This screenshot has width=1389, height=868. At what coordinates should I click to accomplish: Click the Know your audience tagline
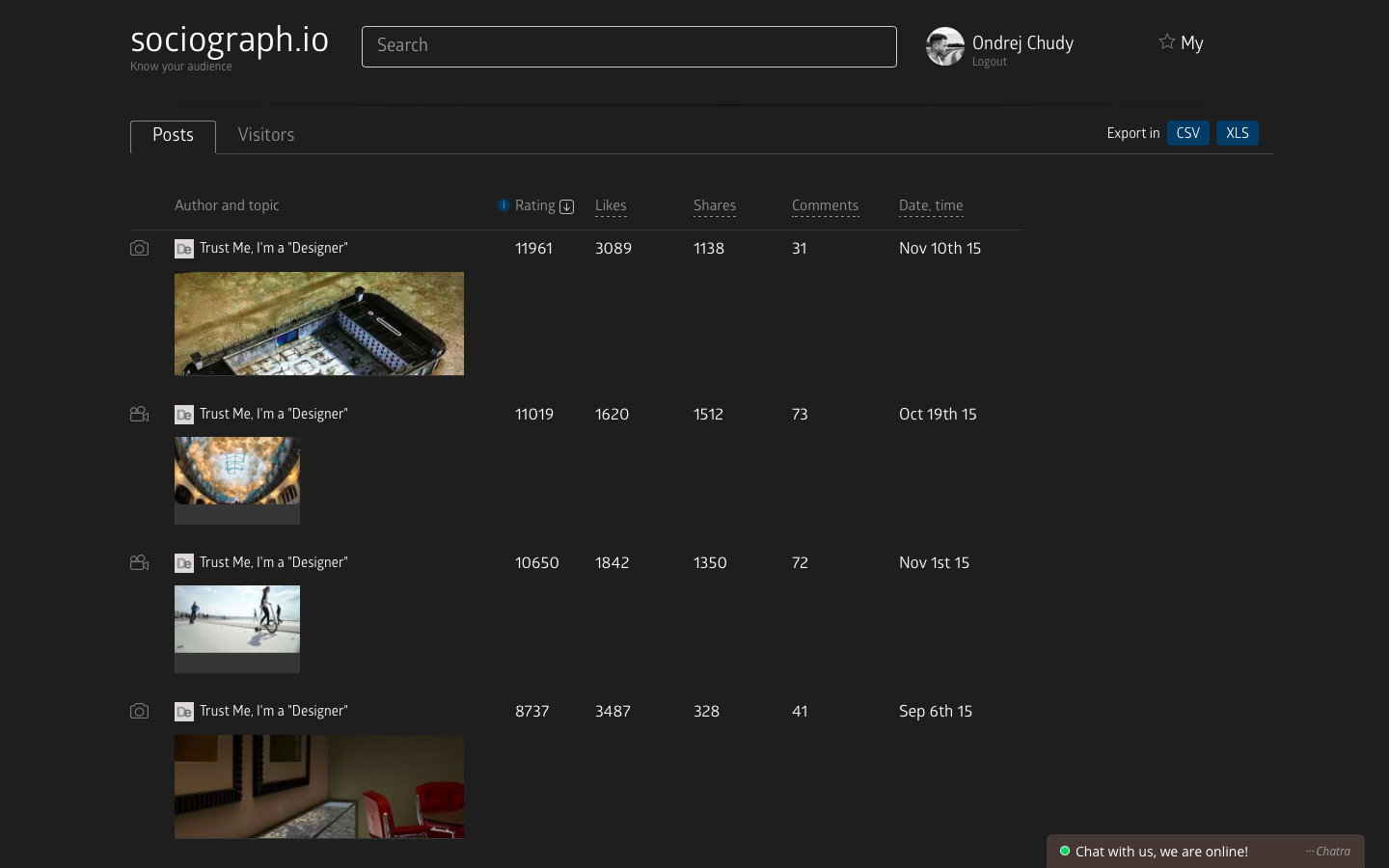[181, 67]
